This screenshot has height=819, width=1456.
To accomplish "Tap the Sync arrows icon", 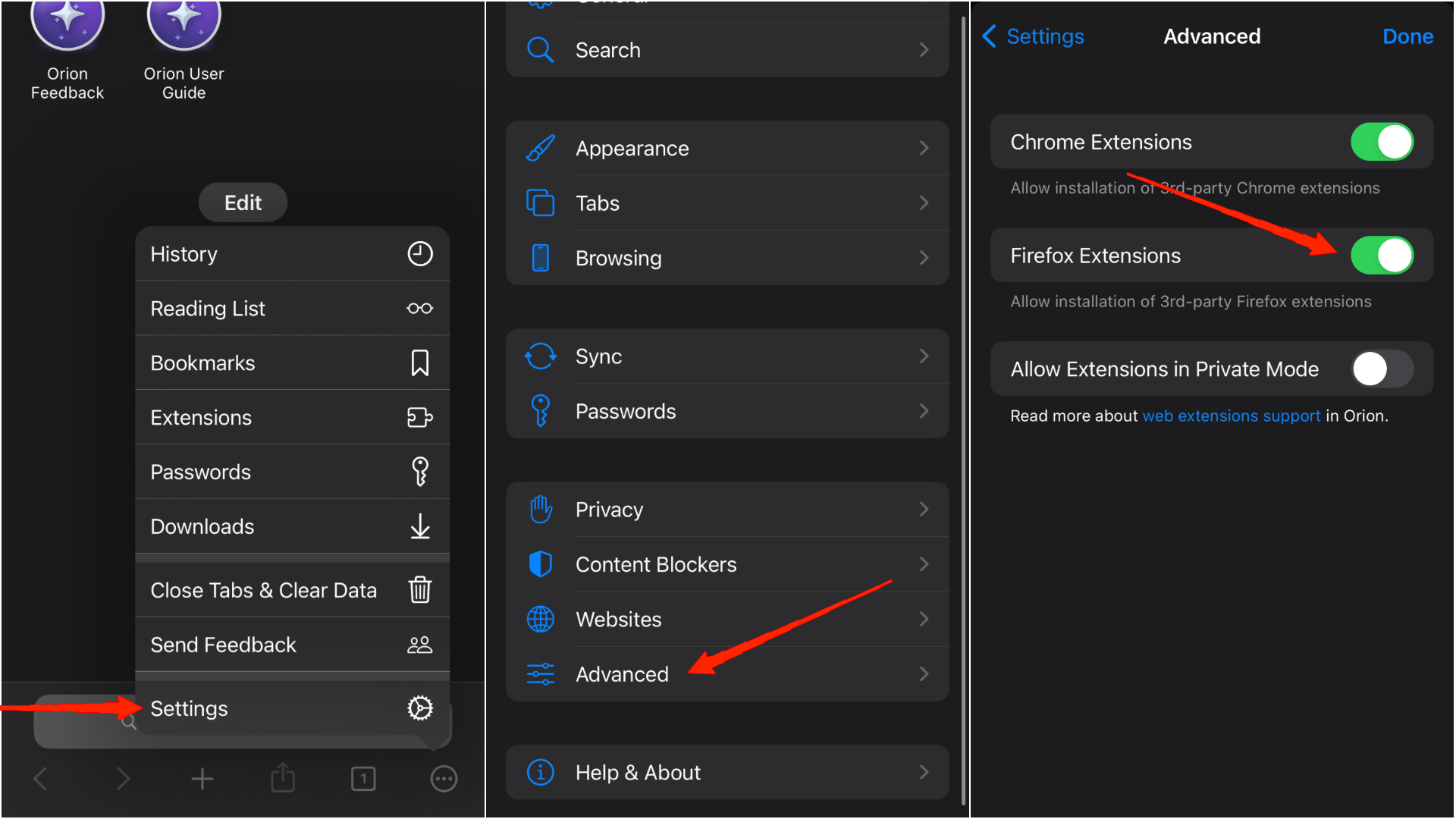I will pyautogui.click(x=540, y=356).
